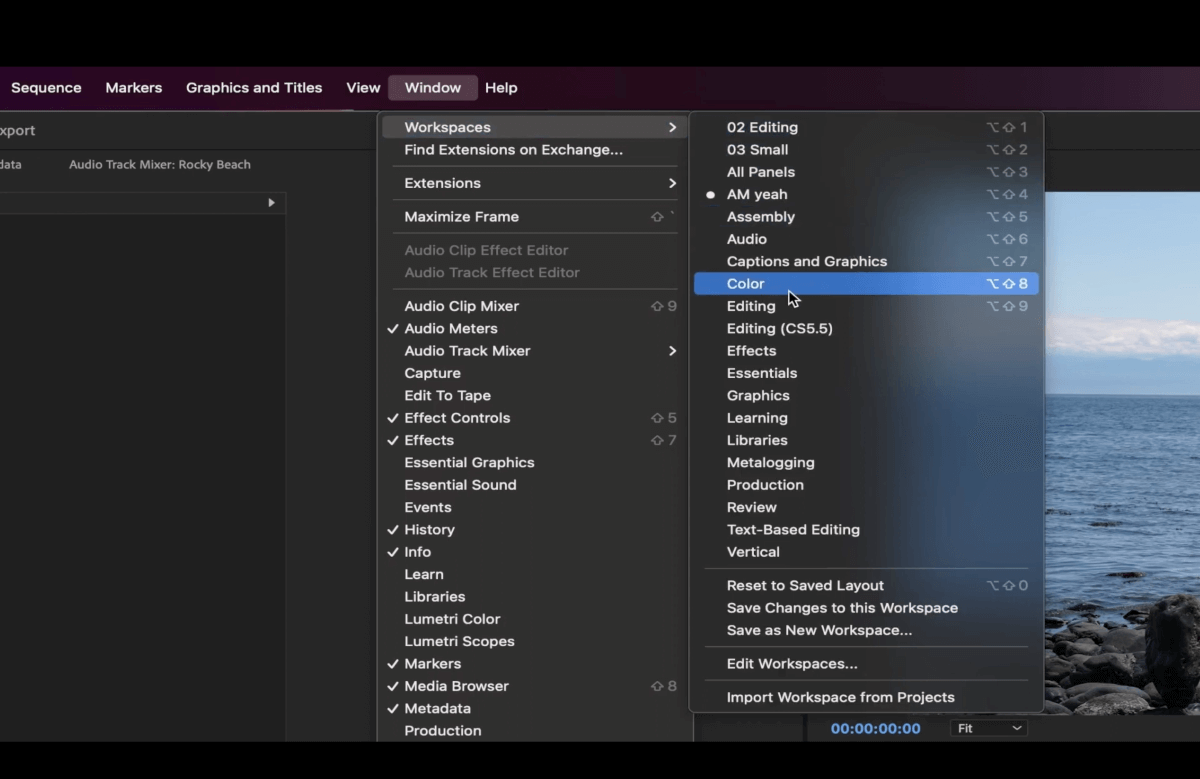This screenshot has height=779, width=1200.
Task: Switch to the Effects workspace
Action: click(866, 351)
